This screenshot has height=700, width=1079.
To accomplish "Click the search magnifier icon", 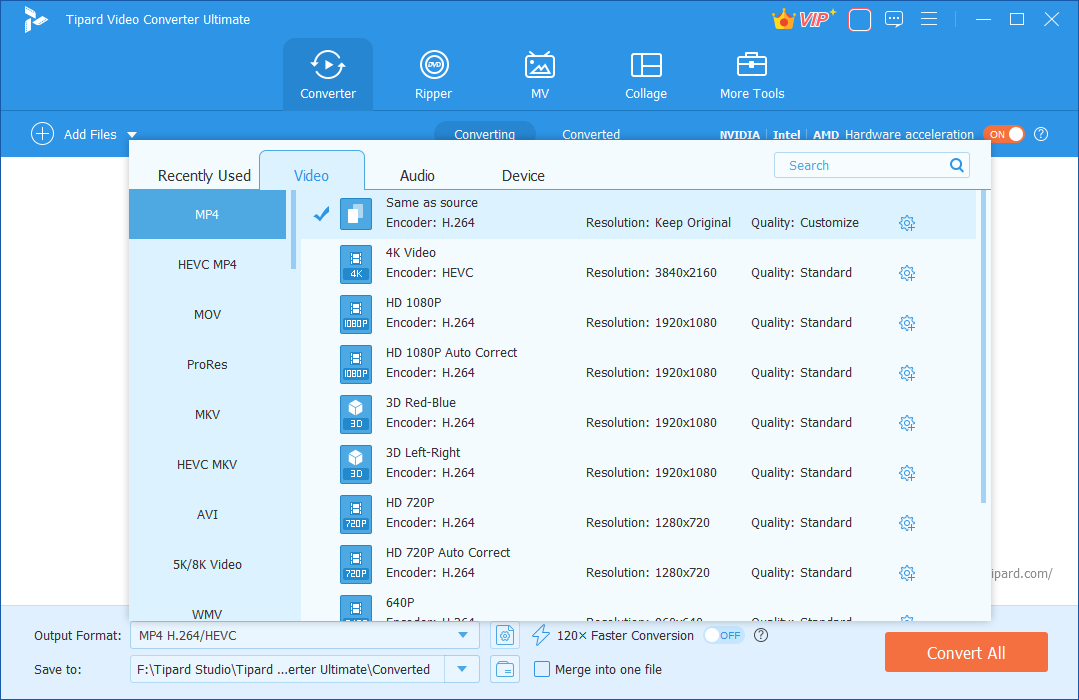I will coord(957,165).
